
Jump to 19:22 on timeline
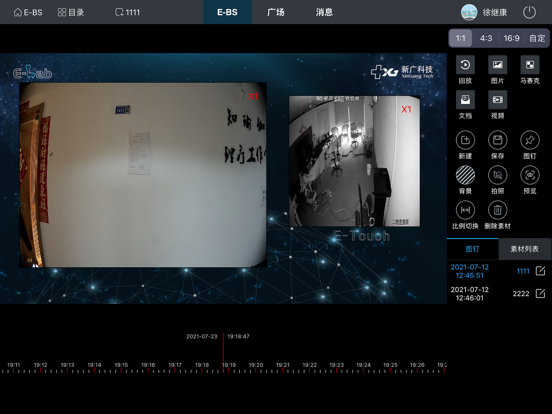pos(309,365)
